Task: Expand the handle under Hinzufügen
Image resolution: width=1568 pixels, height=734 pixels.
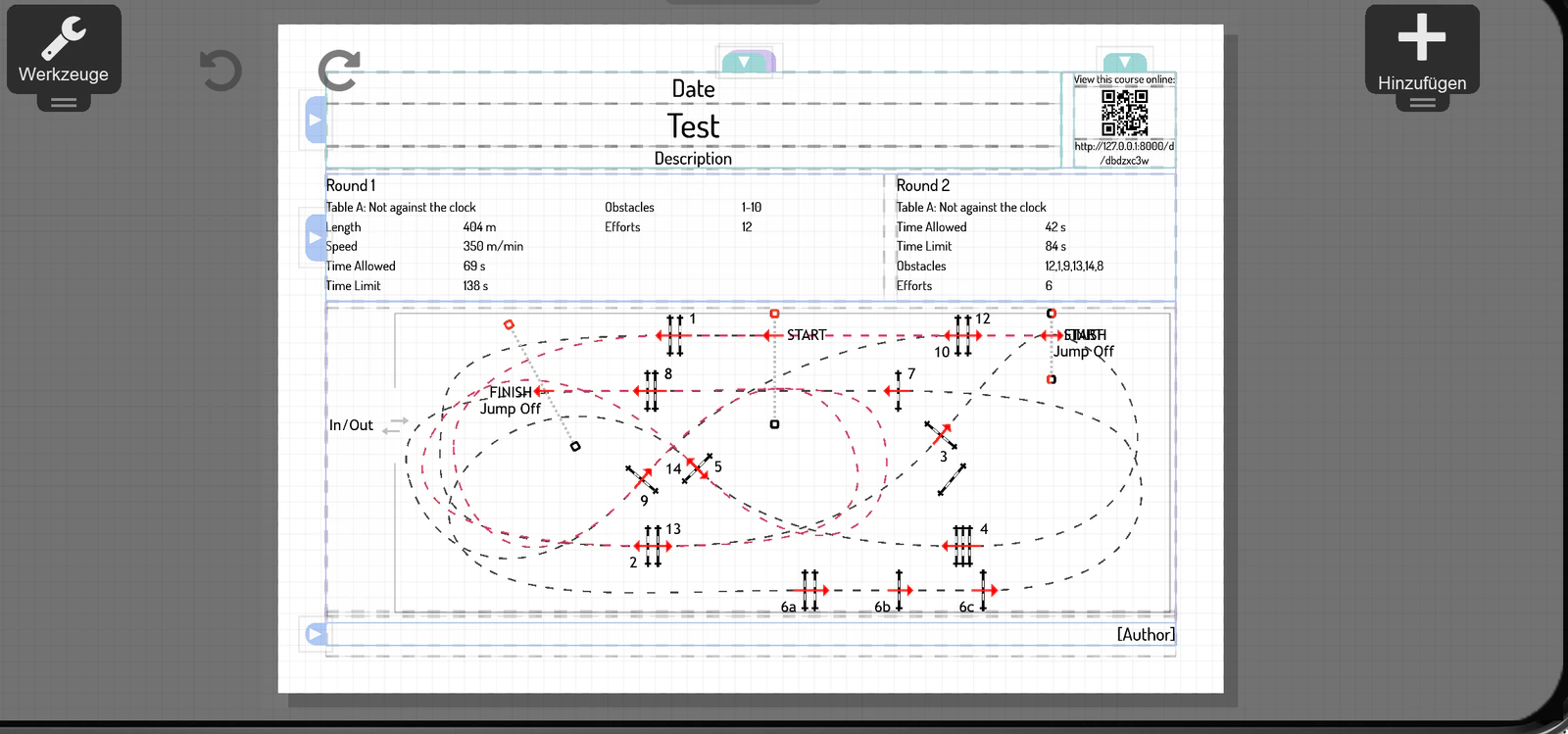Action: [1422, 103]
